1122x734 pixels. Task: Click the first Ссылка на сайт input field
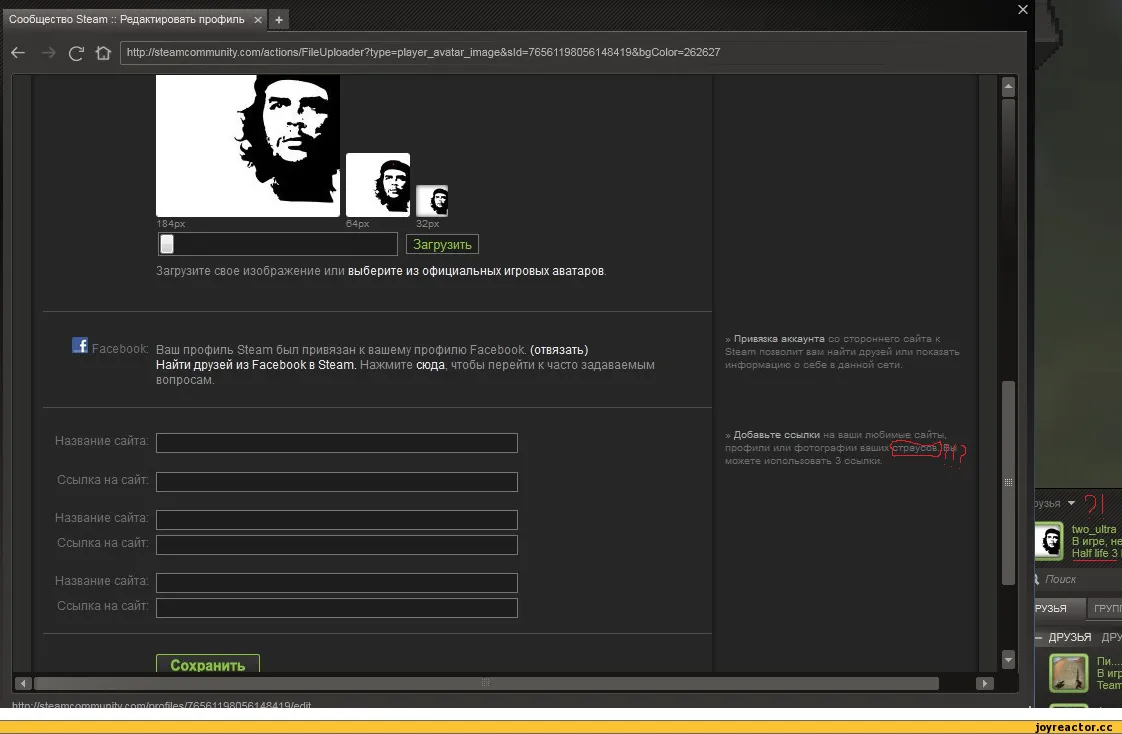tap(337, 481)
